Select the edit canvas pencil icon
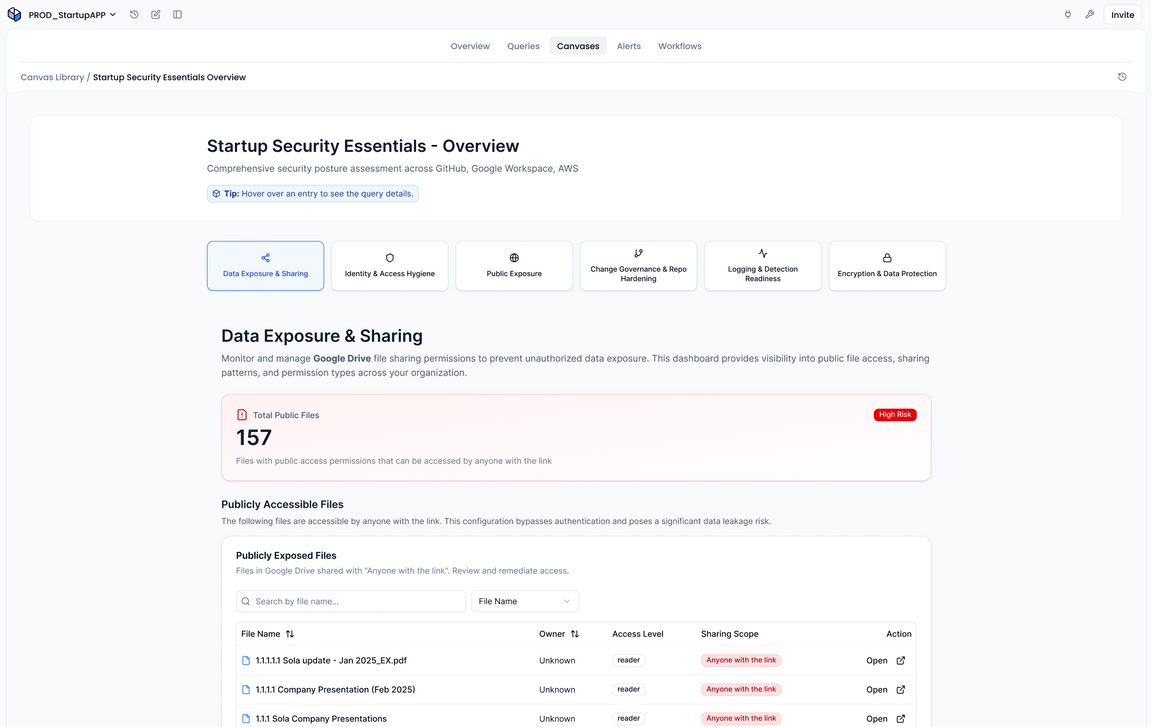The height and width of the screenshot is (727, 1152). 155,14
